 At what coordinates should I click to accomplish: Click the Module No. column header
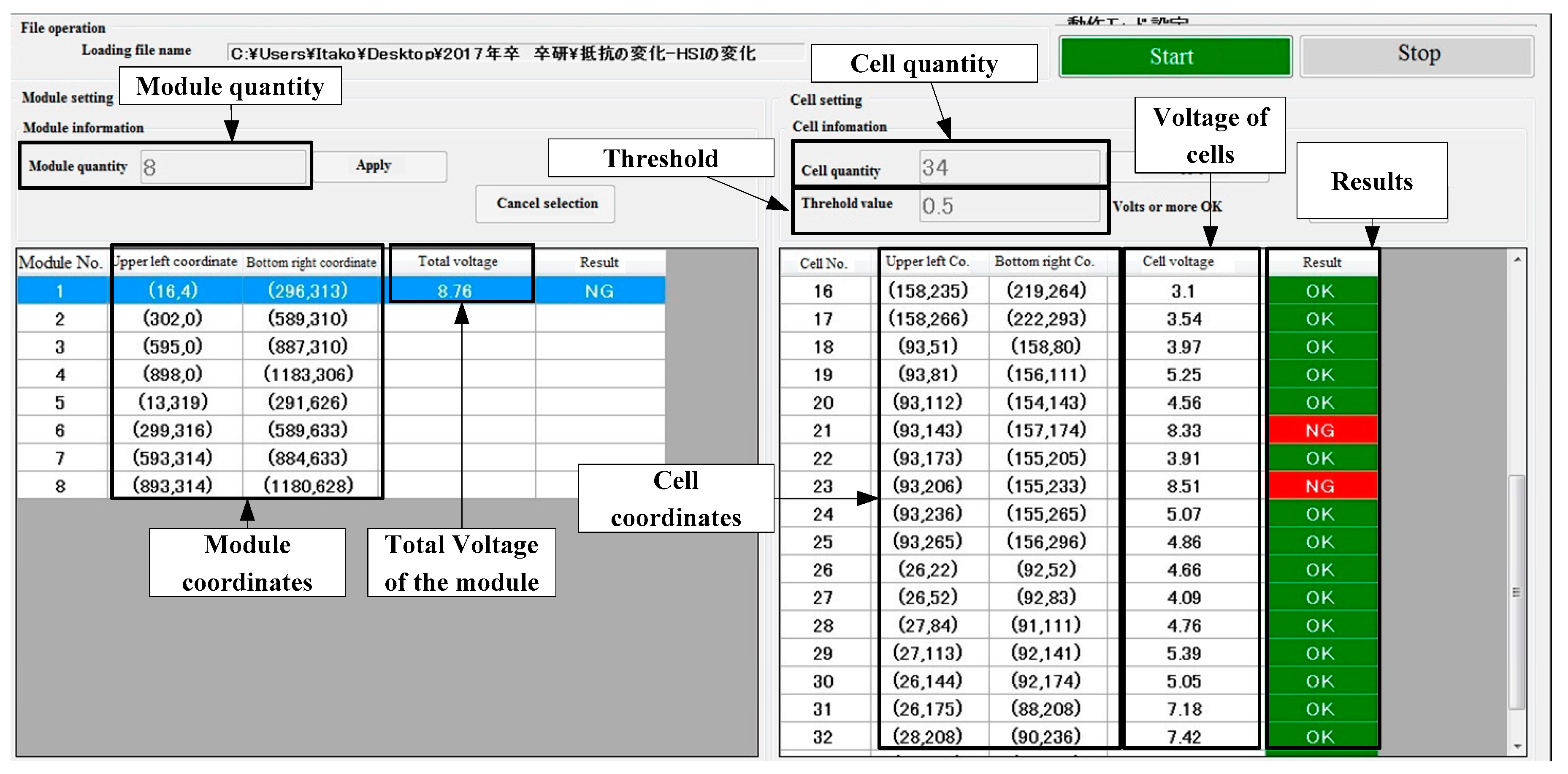[x=60, y=263]
